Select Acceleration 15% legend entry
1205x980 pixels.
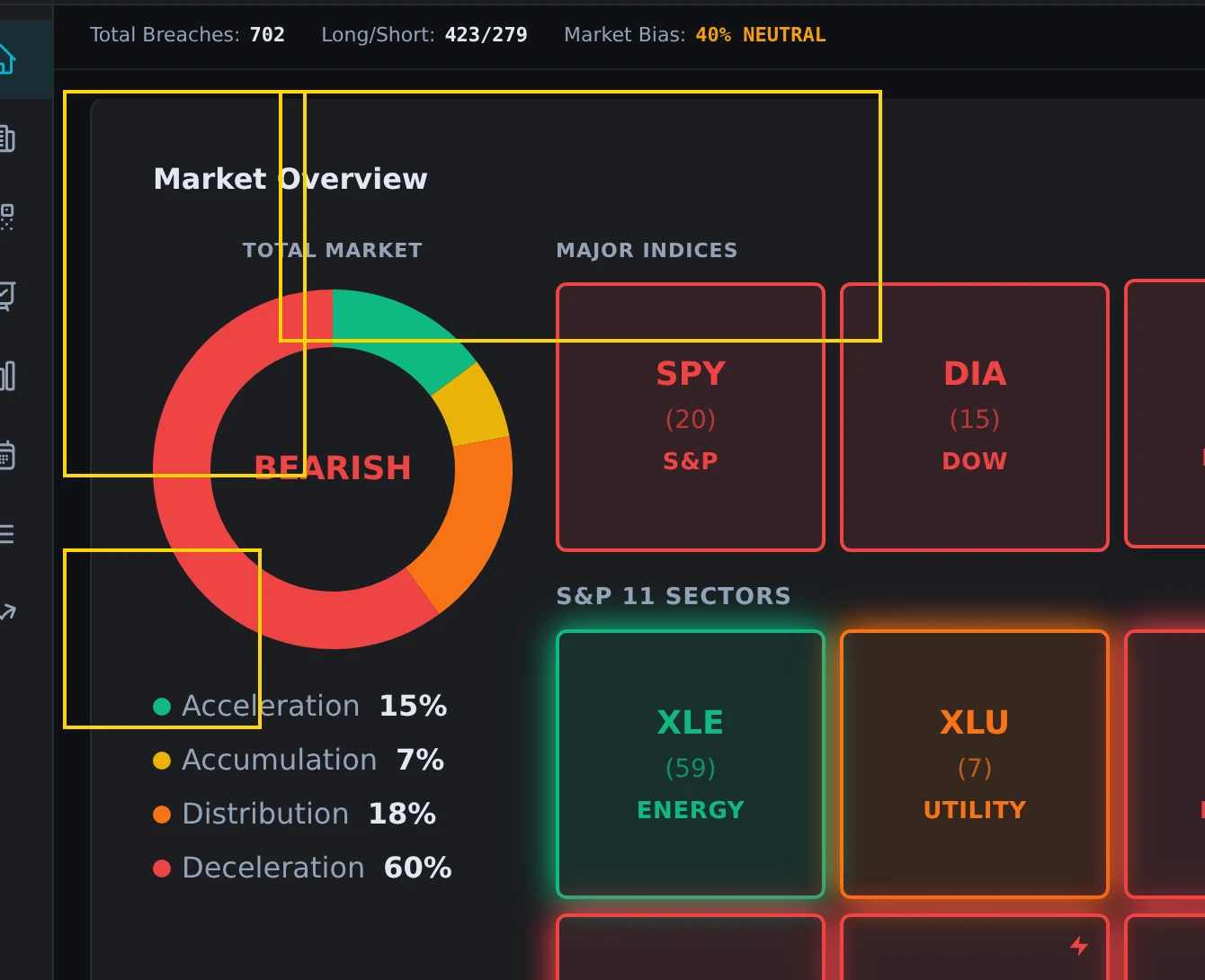300,706
